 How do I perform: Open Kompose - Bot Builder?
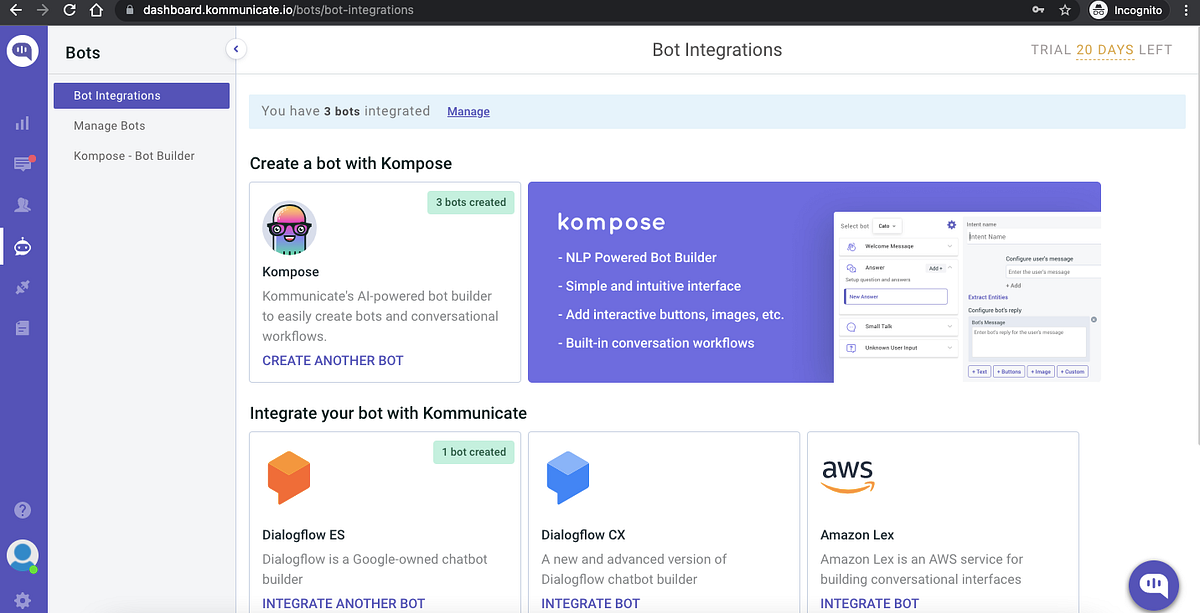tap(133, 155)
